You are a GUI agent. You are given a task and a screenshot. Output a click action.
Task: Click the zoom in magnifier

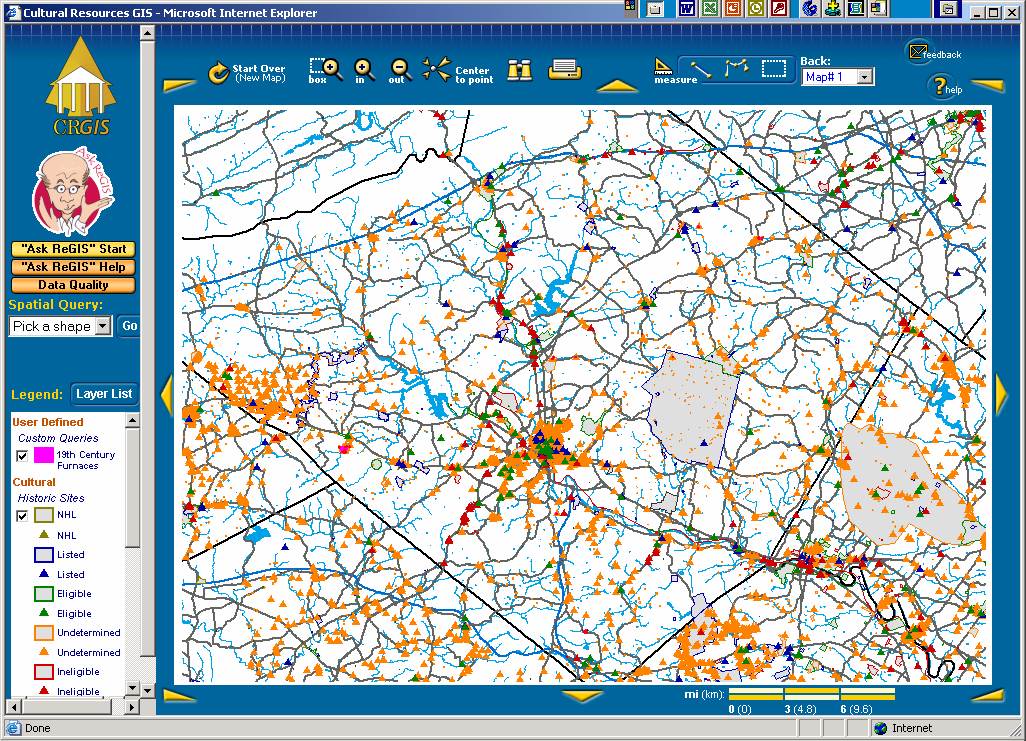click(x=364, y=70)
